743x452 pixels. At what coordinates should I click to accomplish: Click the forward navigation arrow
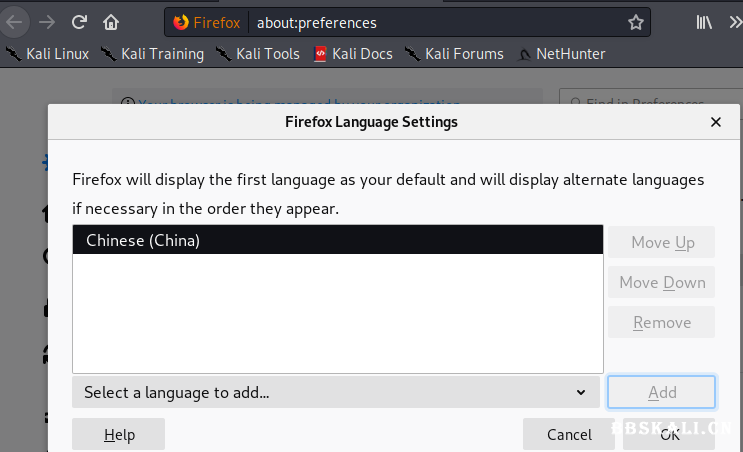point(47,21)
